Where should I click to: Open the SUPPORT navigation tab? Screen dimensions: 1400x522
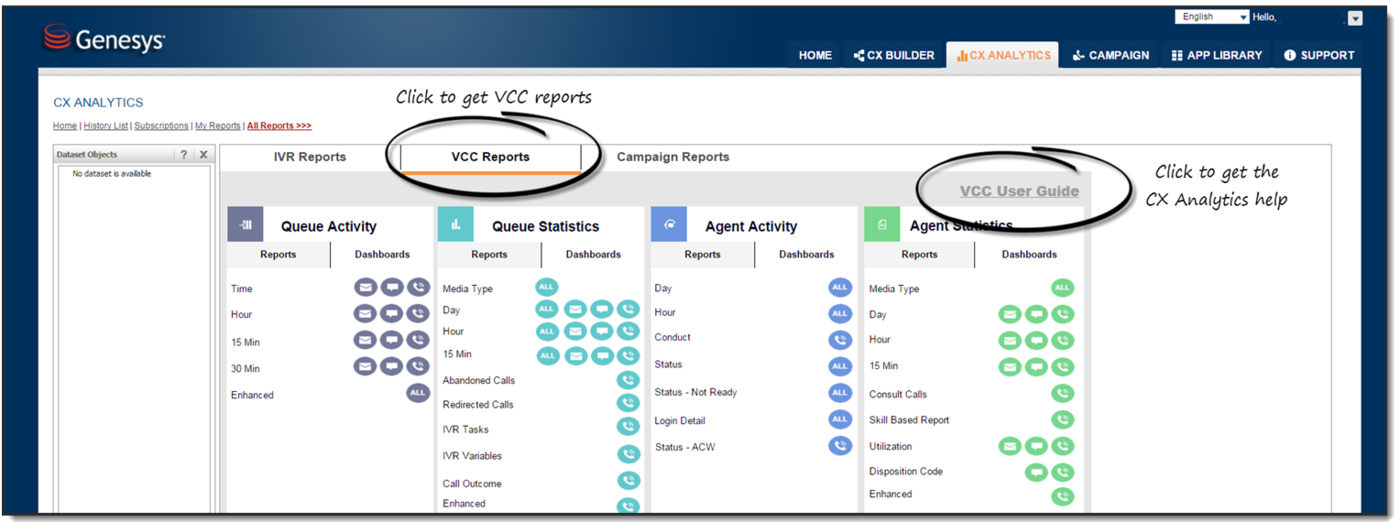[1319, 56]
